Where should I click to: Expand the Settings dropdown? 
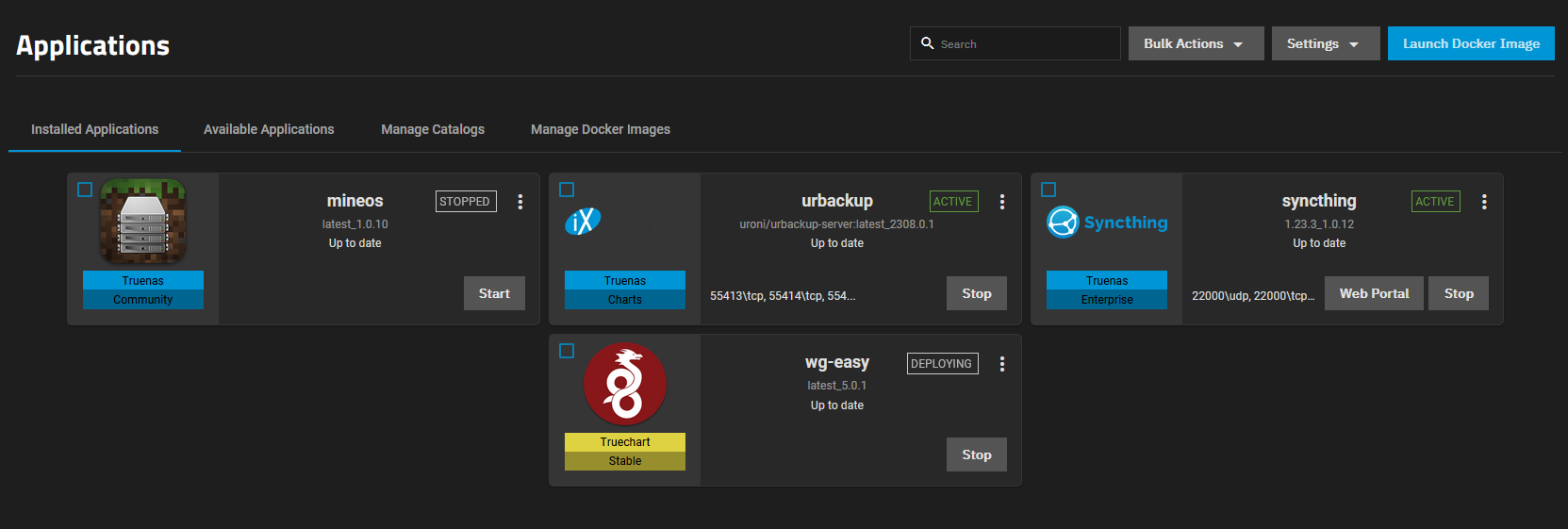(1326, 43)
